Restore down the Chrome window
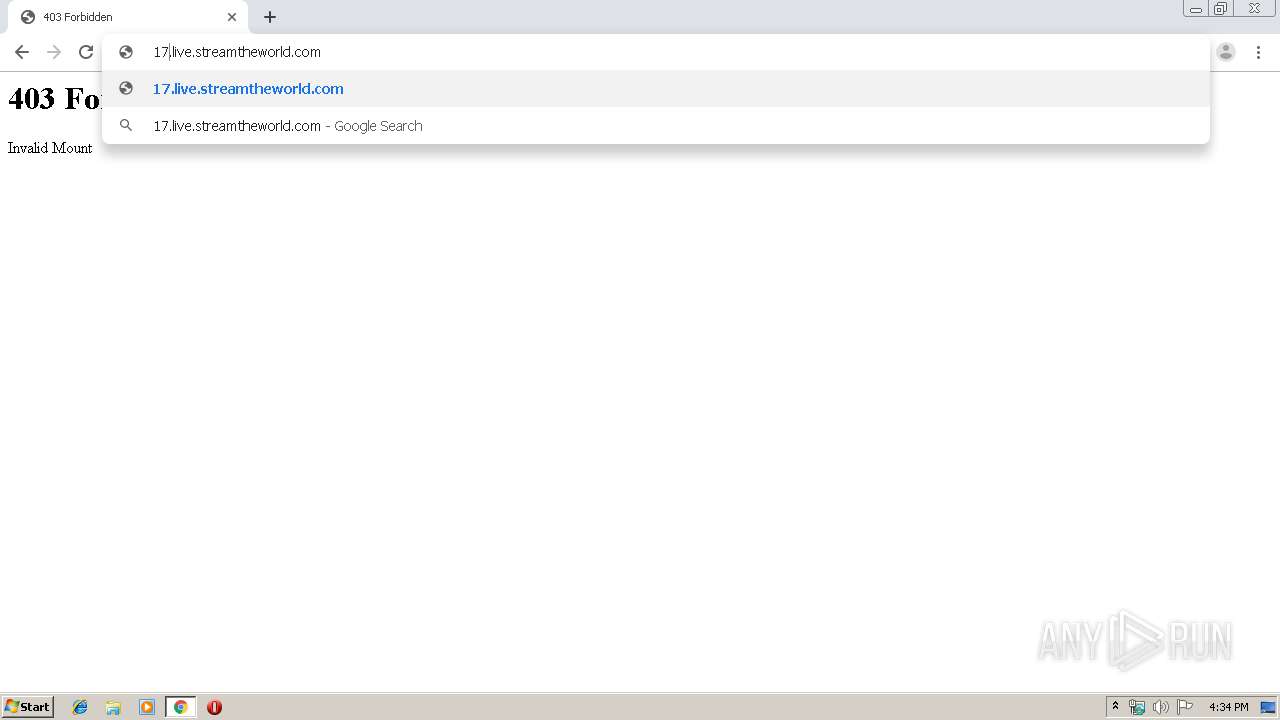Image resolution: width=1280 pixels, height=720 pixels. 1221,9
